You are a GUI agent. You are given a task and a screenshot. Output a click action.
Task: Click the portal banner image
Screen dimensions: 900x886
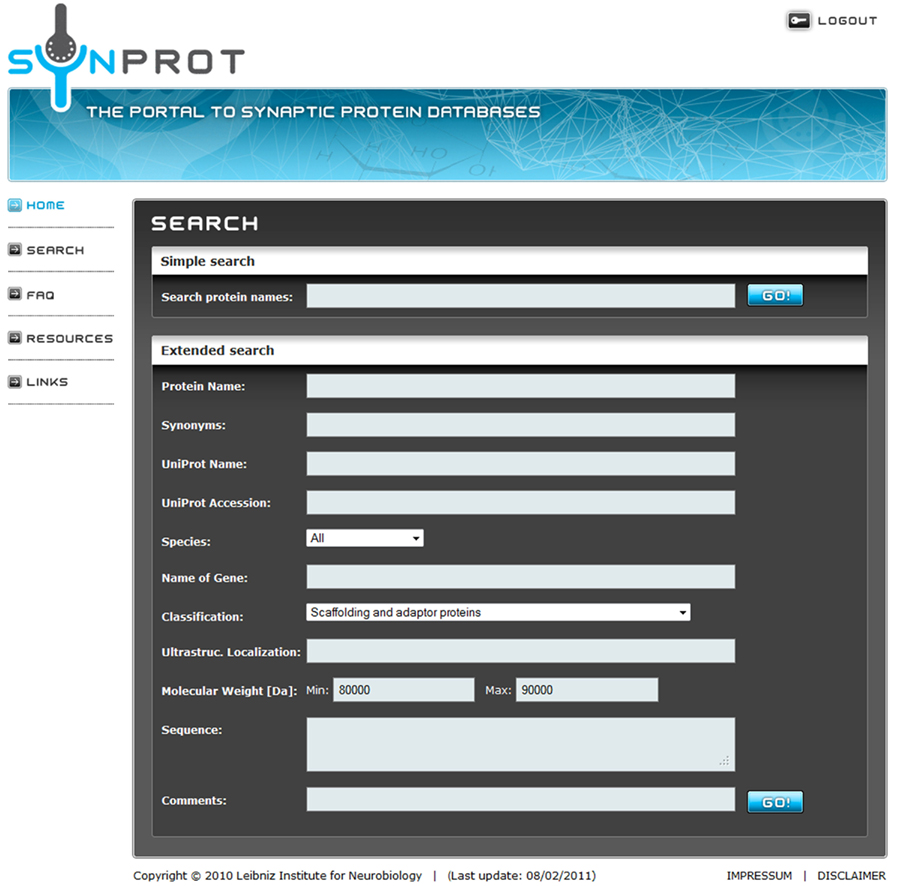(448, 135)
